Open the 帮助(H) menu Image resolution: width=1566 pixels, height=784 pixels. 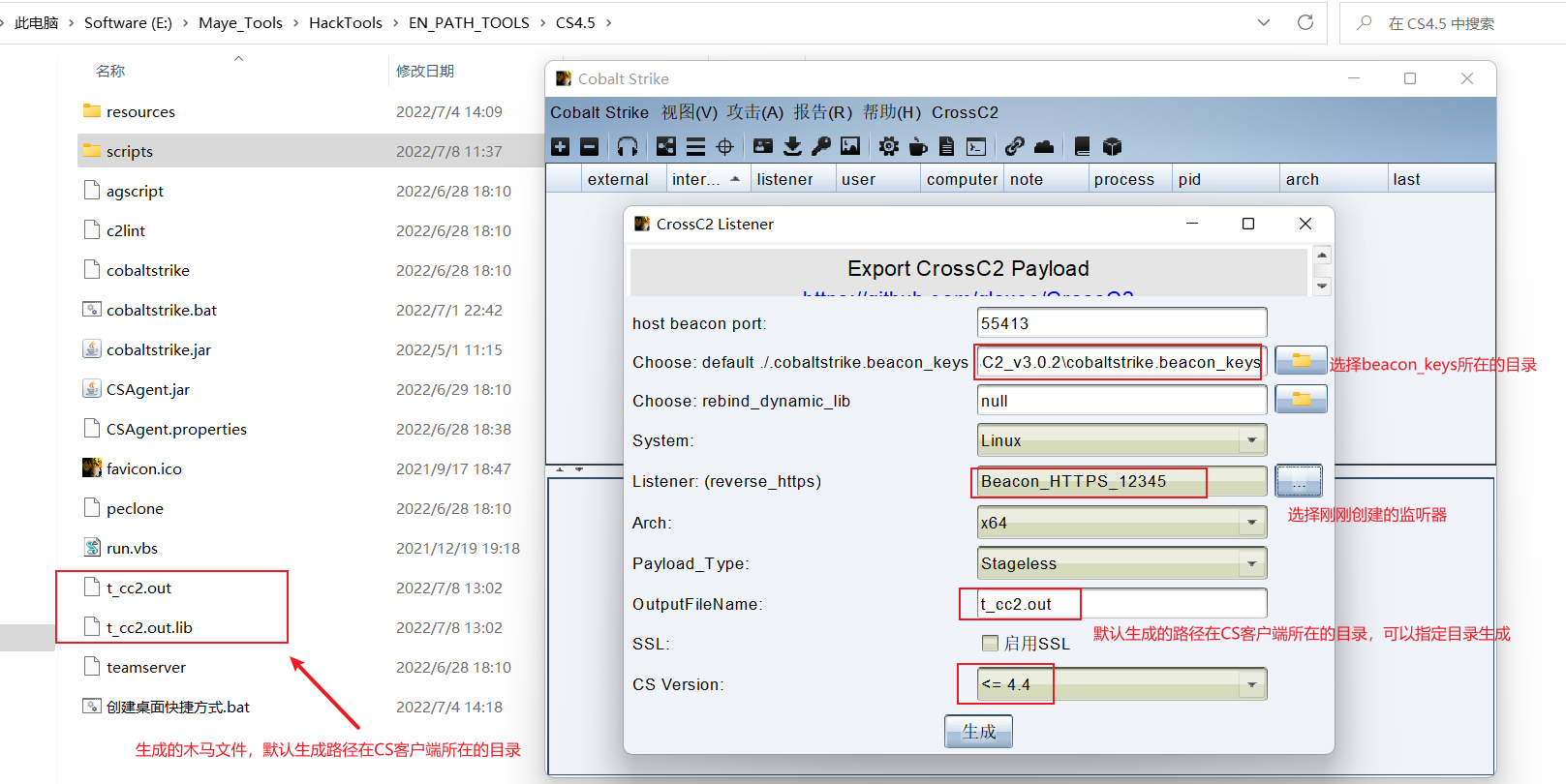892,112
